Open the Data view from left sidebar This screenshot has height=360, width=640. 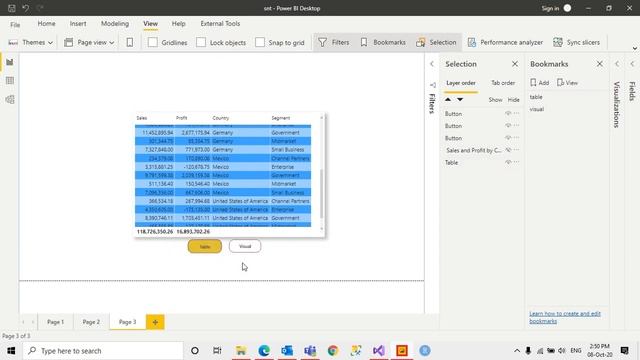[x=10, y=81]
